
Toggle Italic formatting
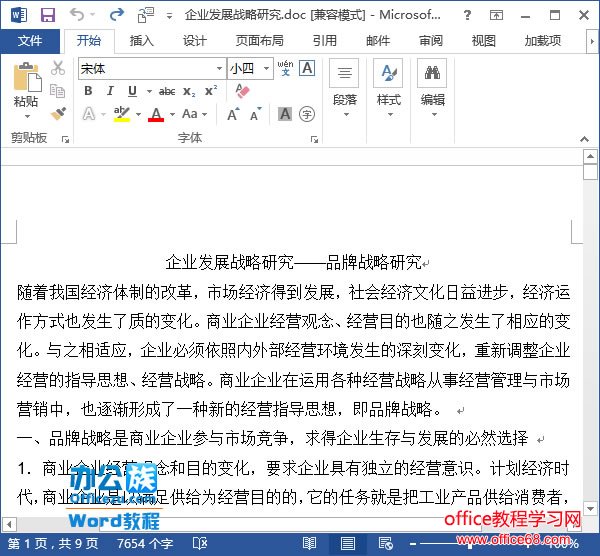coord(110,91)
